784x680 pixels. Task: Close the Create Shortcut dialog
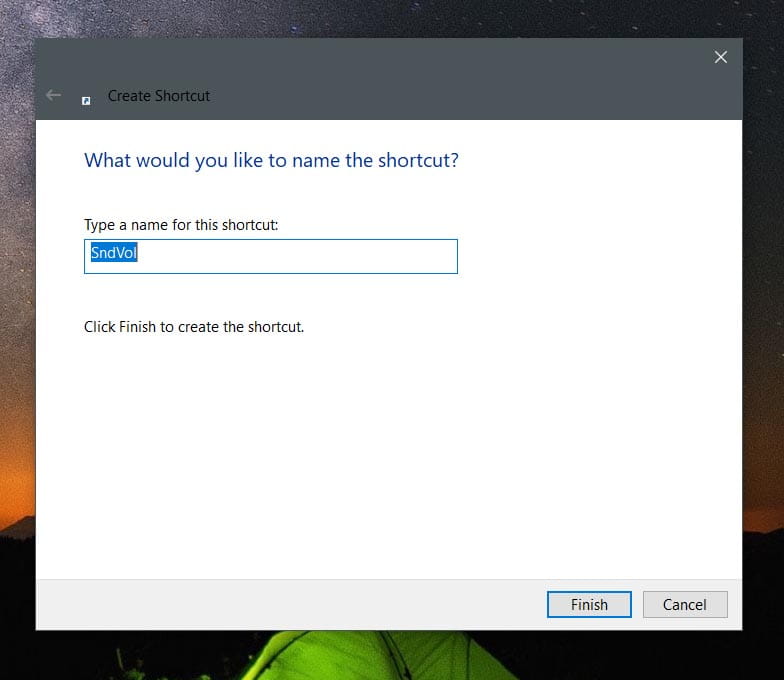coord(720,57)
